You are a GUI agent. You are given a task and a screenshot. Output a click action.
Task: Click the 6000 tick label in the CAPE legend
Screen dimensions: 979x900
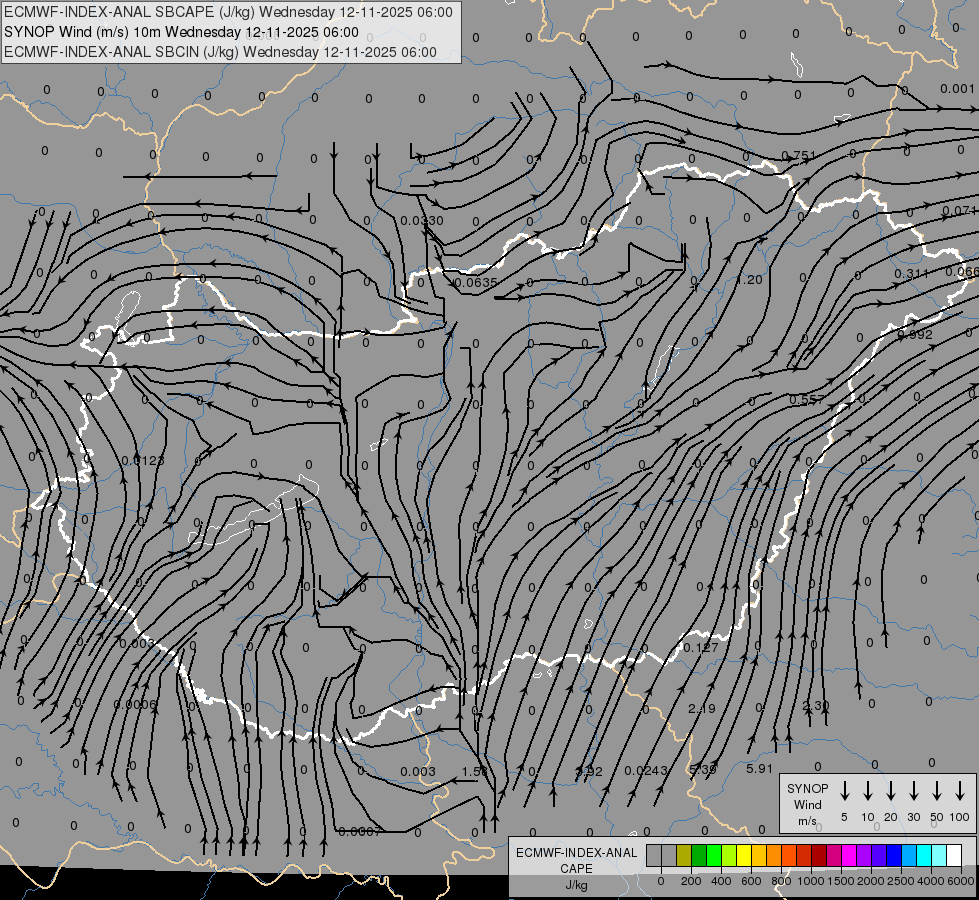(x=961, y=881)
